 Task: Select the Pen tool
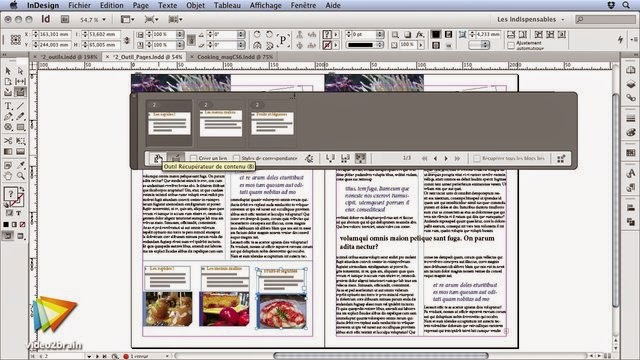pyautogui.click(x=8, y=117)
